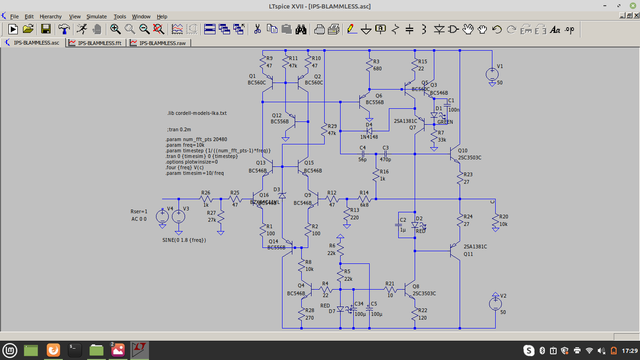This screenshot has height=360, width=640.
Task: Click the V1 voltage source symbol
Action: coord(492,74)
